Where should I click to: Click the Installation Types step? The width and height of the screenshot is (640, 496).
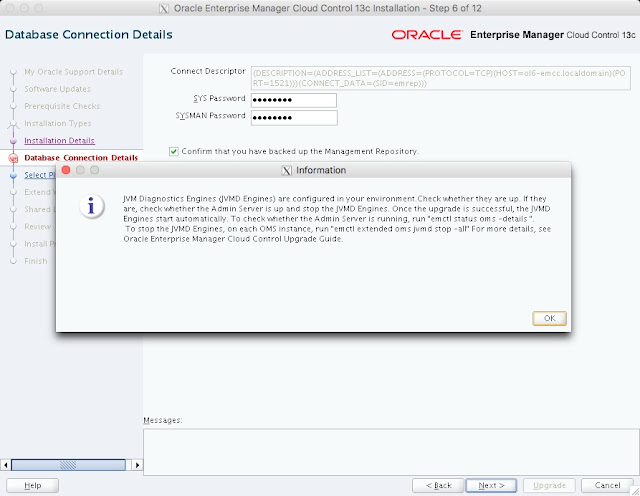[58, 123]
